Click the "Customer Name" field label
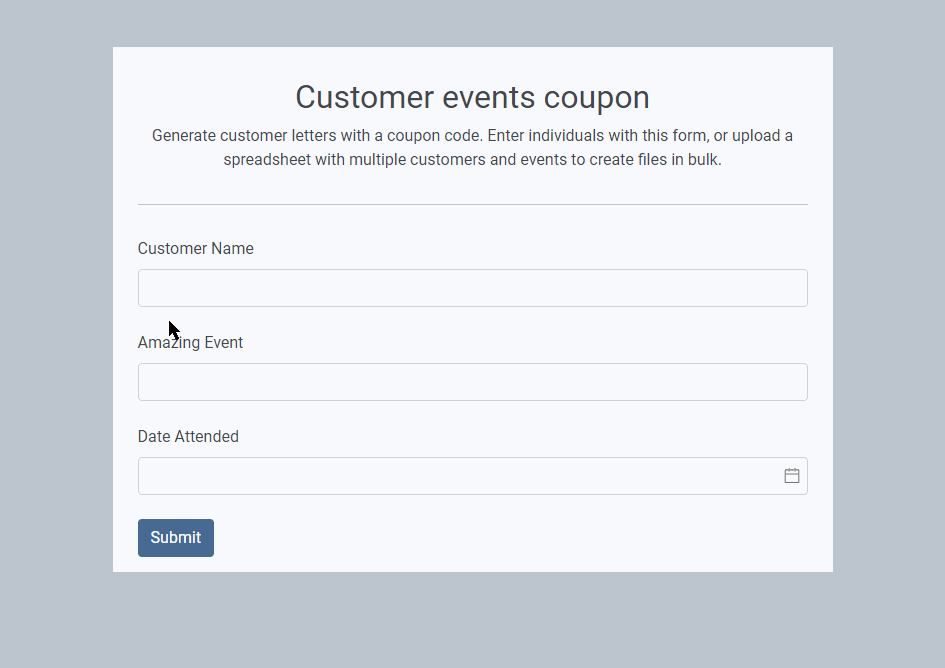Image resolution: width=945 pixels, height=668 pixels. [196, 249]
